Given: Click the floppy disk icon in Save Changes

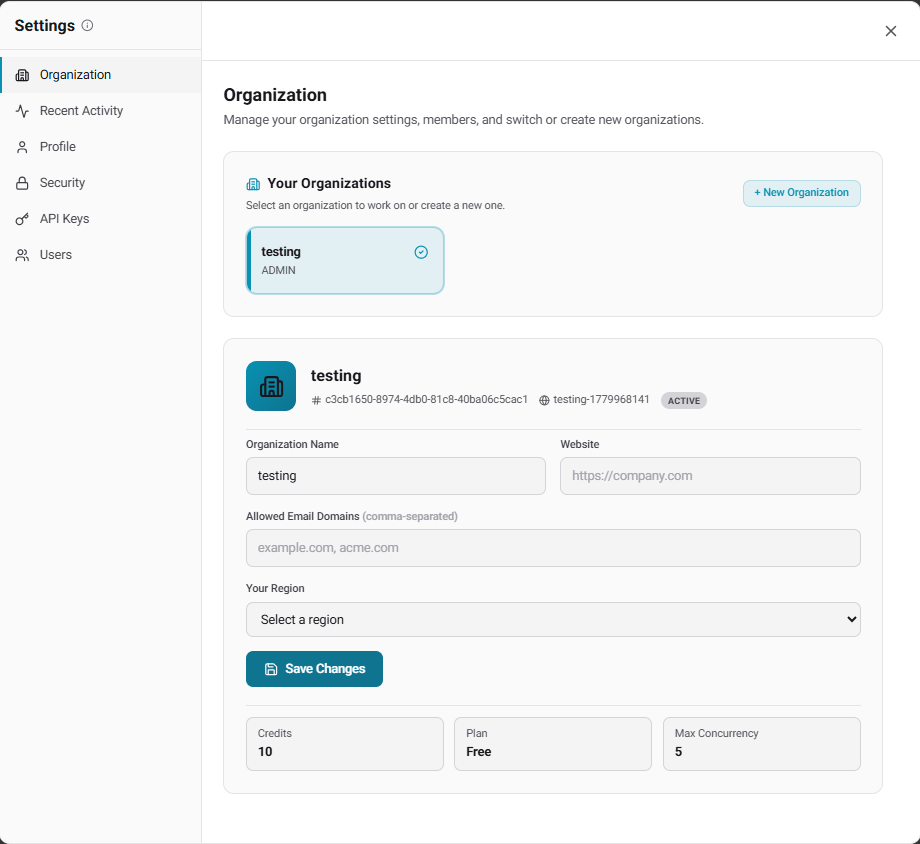Looking at the screenshot, I should [x=271, y=669].
